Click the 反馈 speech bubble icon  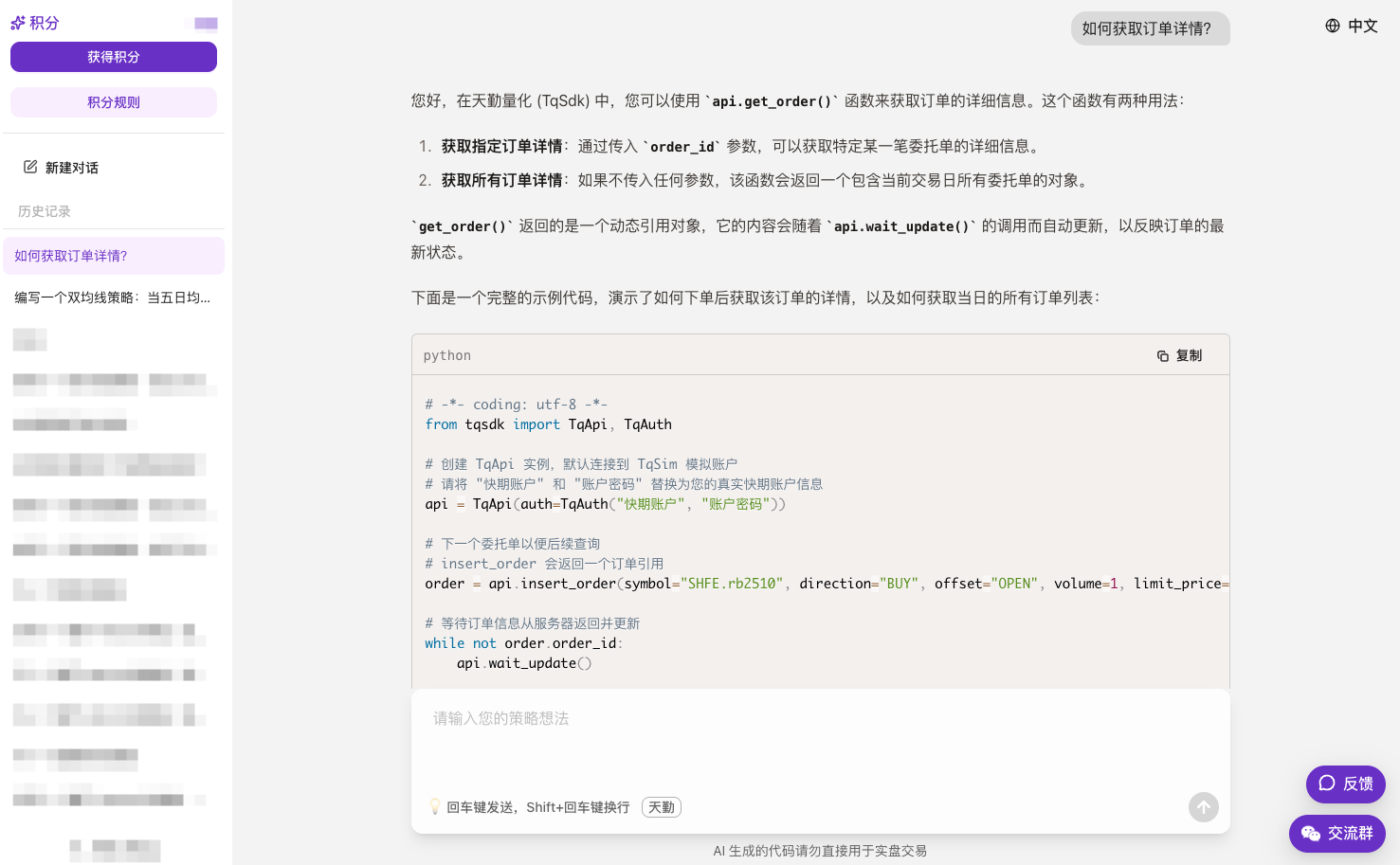click(x=1327, y=784)
